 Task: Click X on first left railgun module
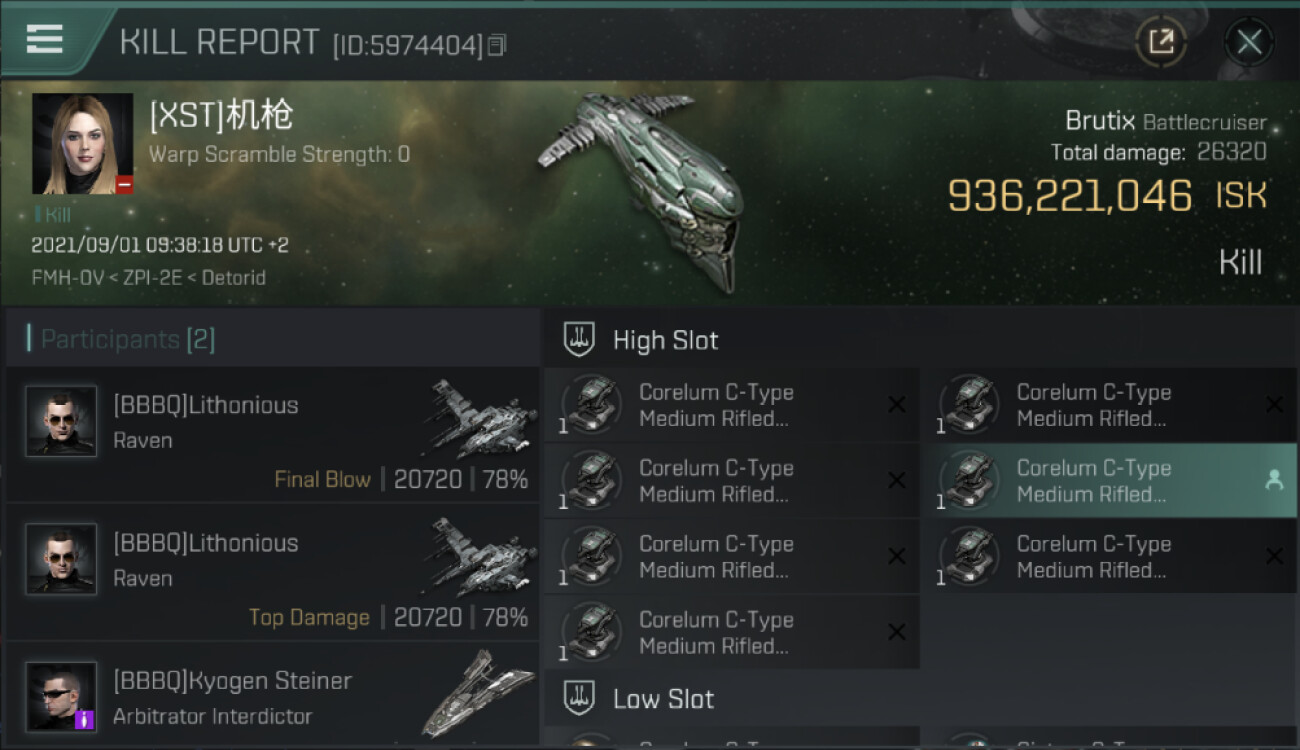point(897,405)
